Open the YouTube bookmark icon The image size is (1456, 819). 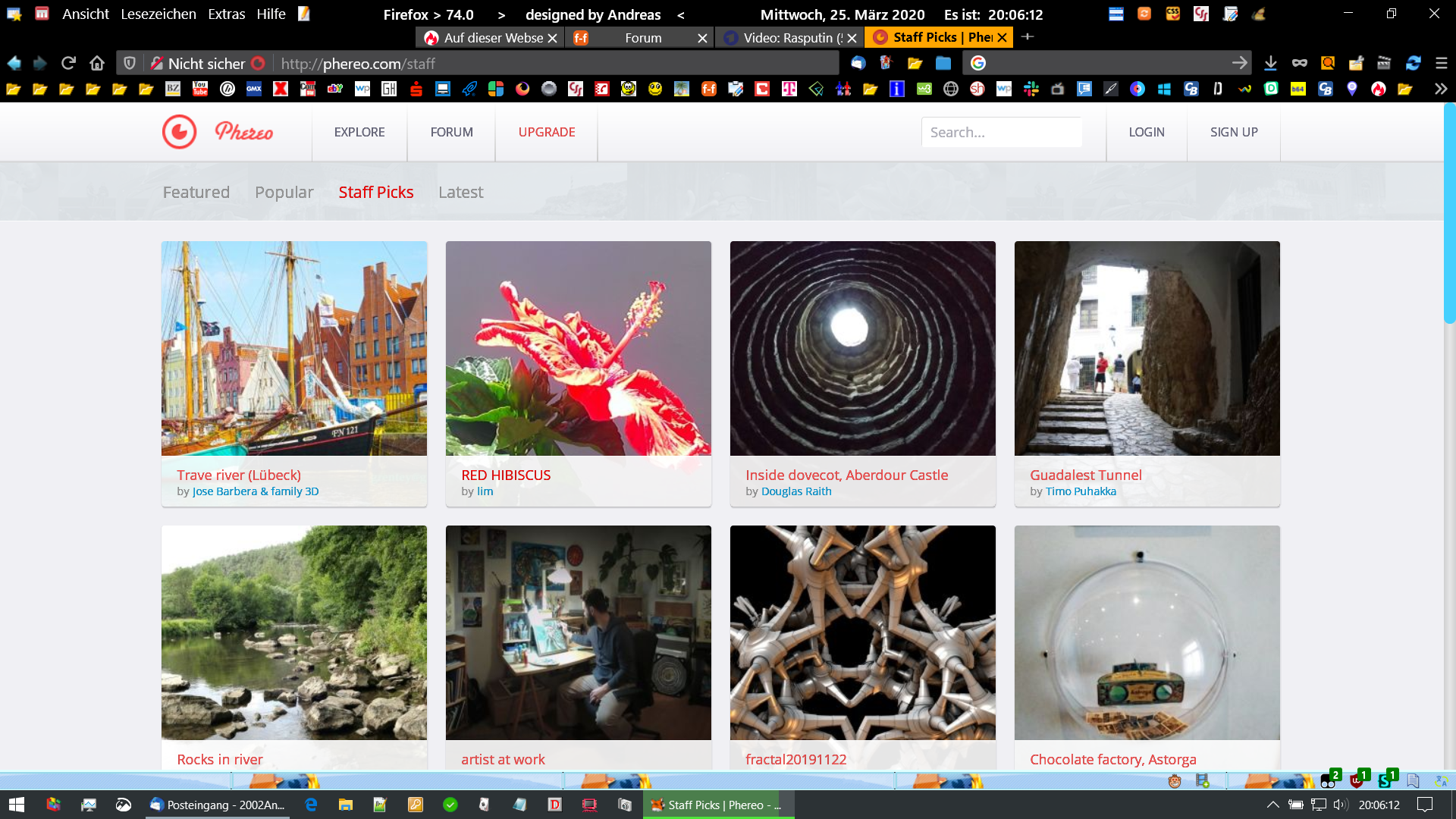pos(200,89)
